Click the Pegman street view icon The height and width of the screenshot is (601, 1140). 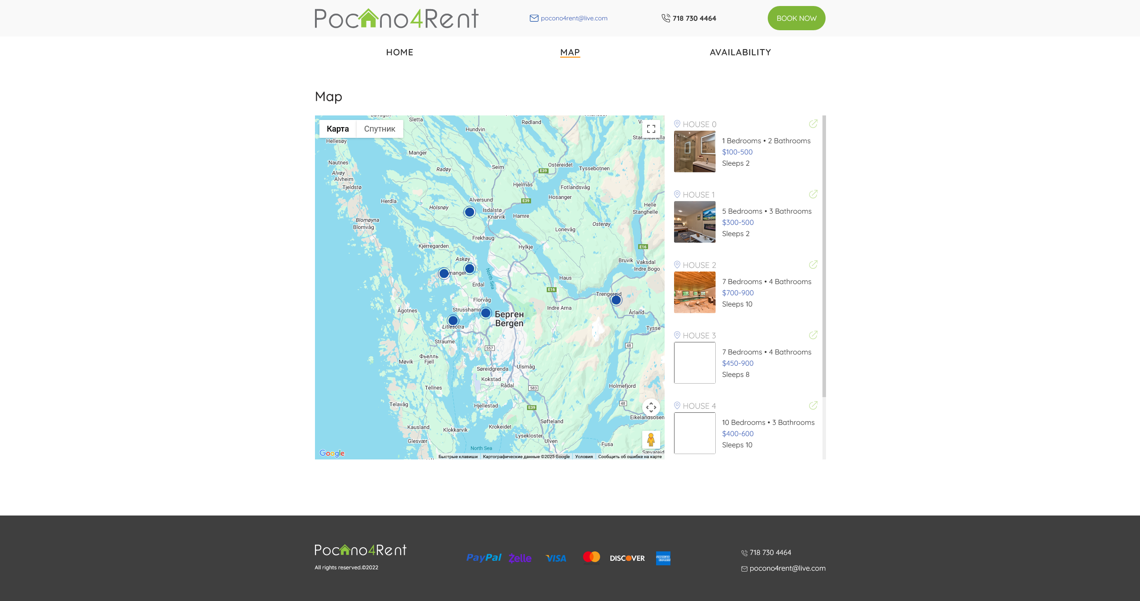click(651, 439)
